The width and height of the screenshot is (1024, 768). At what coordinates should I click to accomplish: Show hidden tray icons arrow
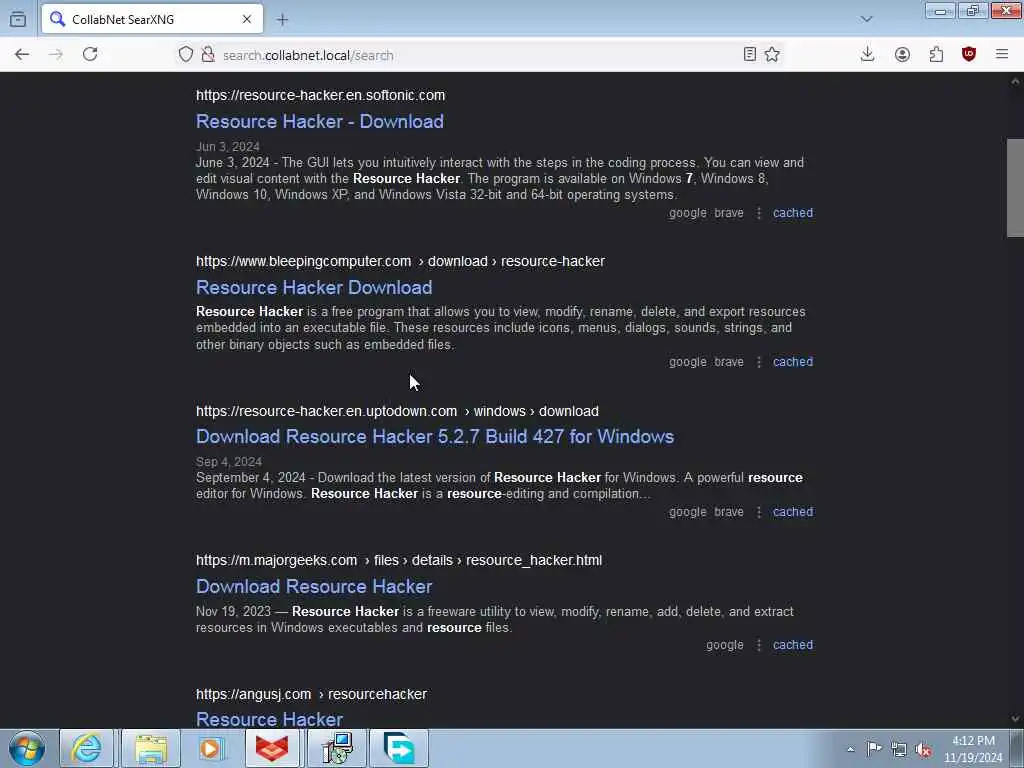pos(850,749)
